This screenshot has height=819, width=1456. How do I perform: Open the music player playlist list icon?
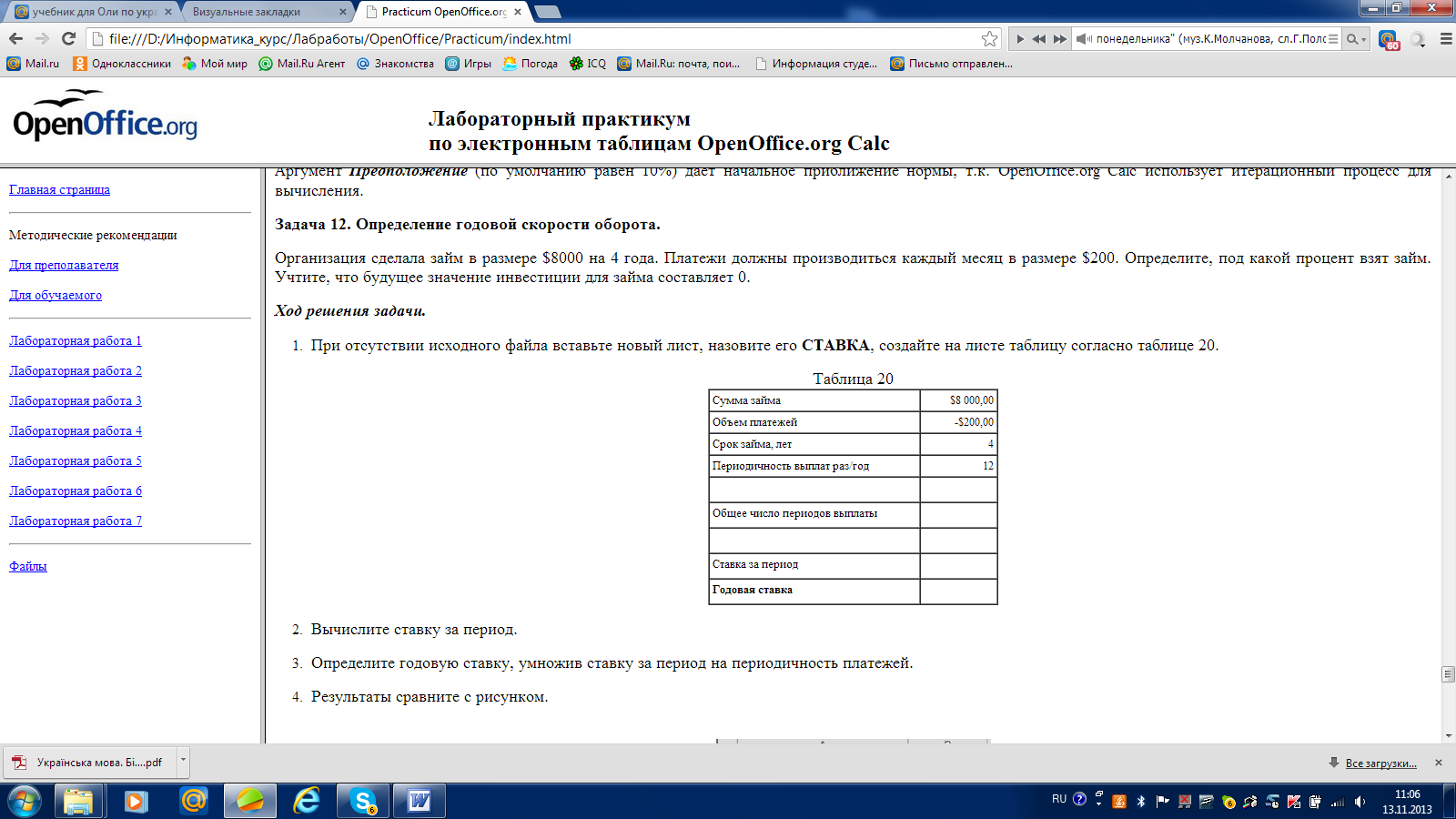click(1333, 39)
